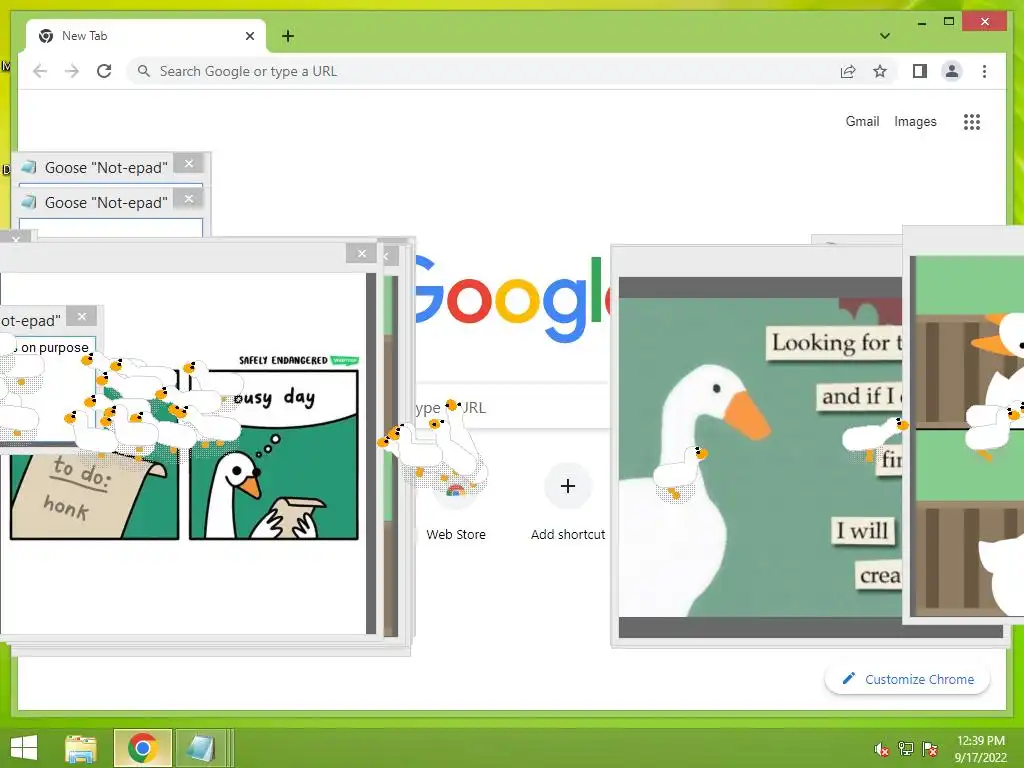Viewport: 1024px width, 768px height.
Task: Click Customize Chrome button
Action: pos(908,679)
